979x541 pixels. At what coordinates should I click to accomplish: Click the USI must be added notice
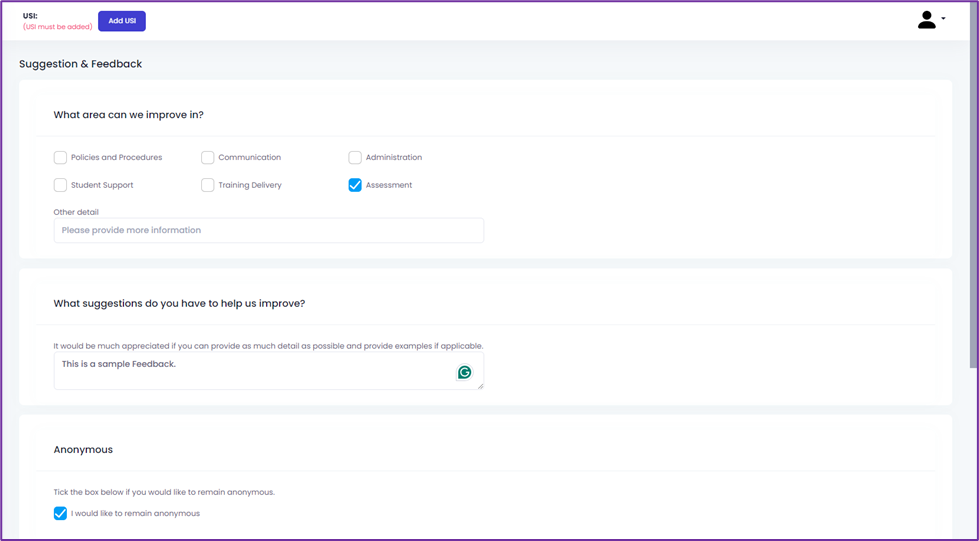click(57, 27)
